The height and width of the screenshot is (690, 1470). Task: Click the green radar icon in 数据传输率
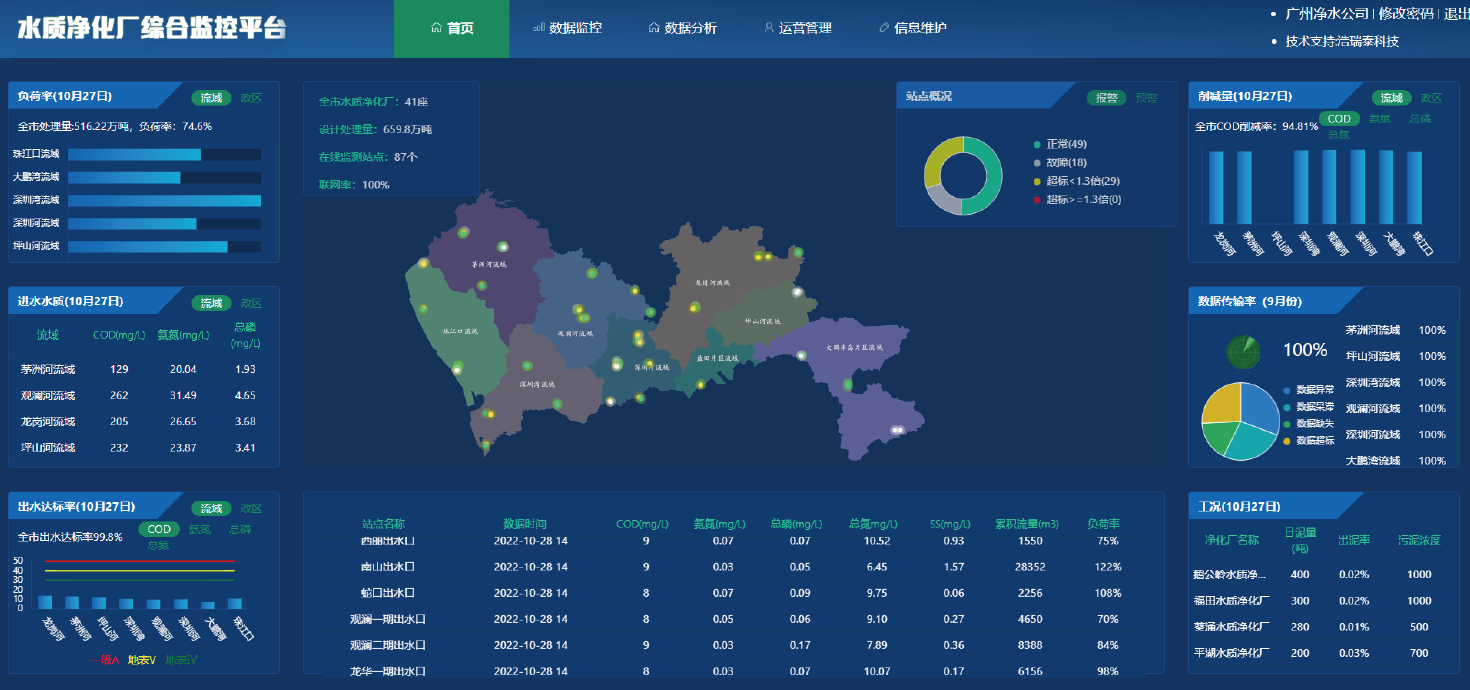click(1243, 350)
